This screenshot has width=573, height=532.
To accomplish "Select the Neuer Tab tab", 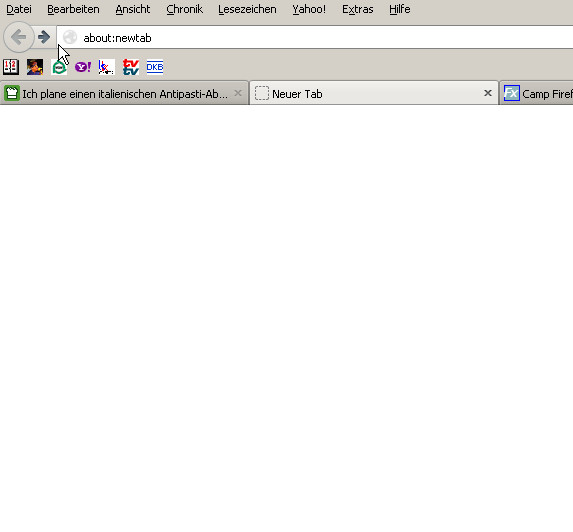I will click(x=373, y=94).
